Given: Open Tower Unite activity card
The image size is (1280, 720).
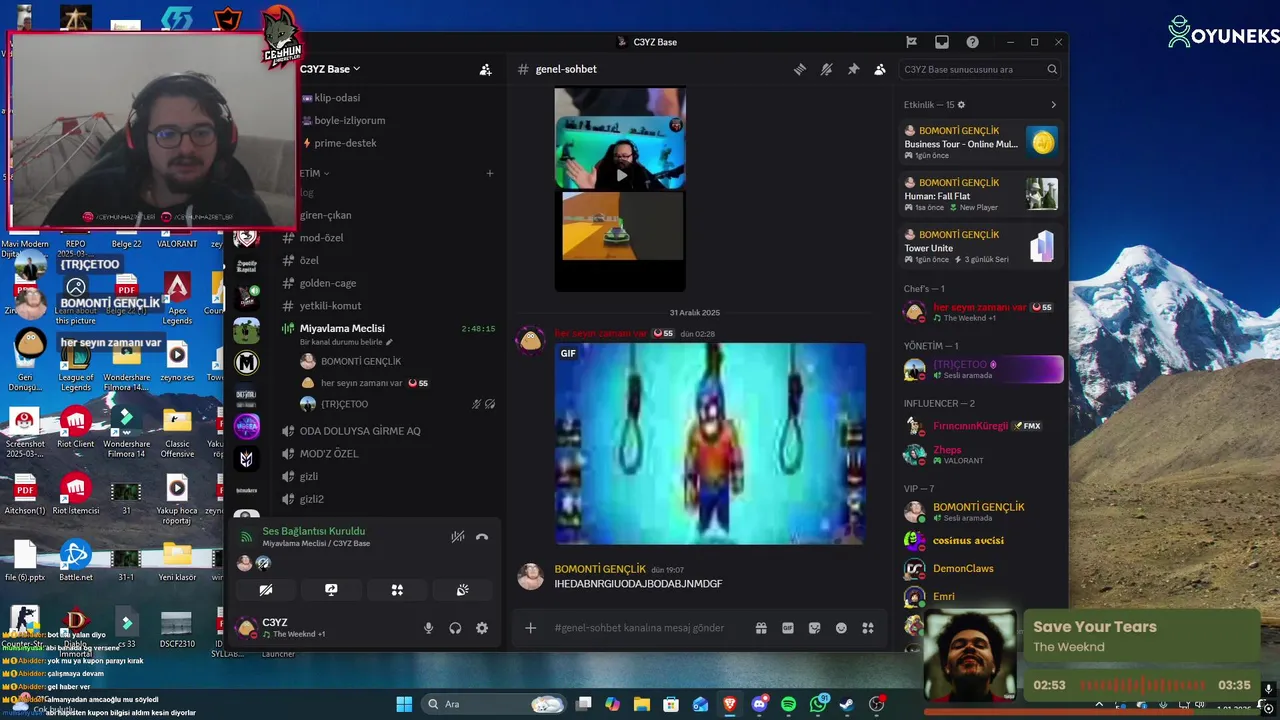Looking at the screenshot, I should coord(980,247).
